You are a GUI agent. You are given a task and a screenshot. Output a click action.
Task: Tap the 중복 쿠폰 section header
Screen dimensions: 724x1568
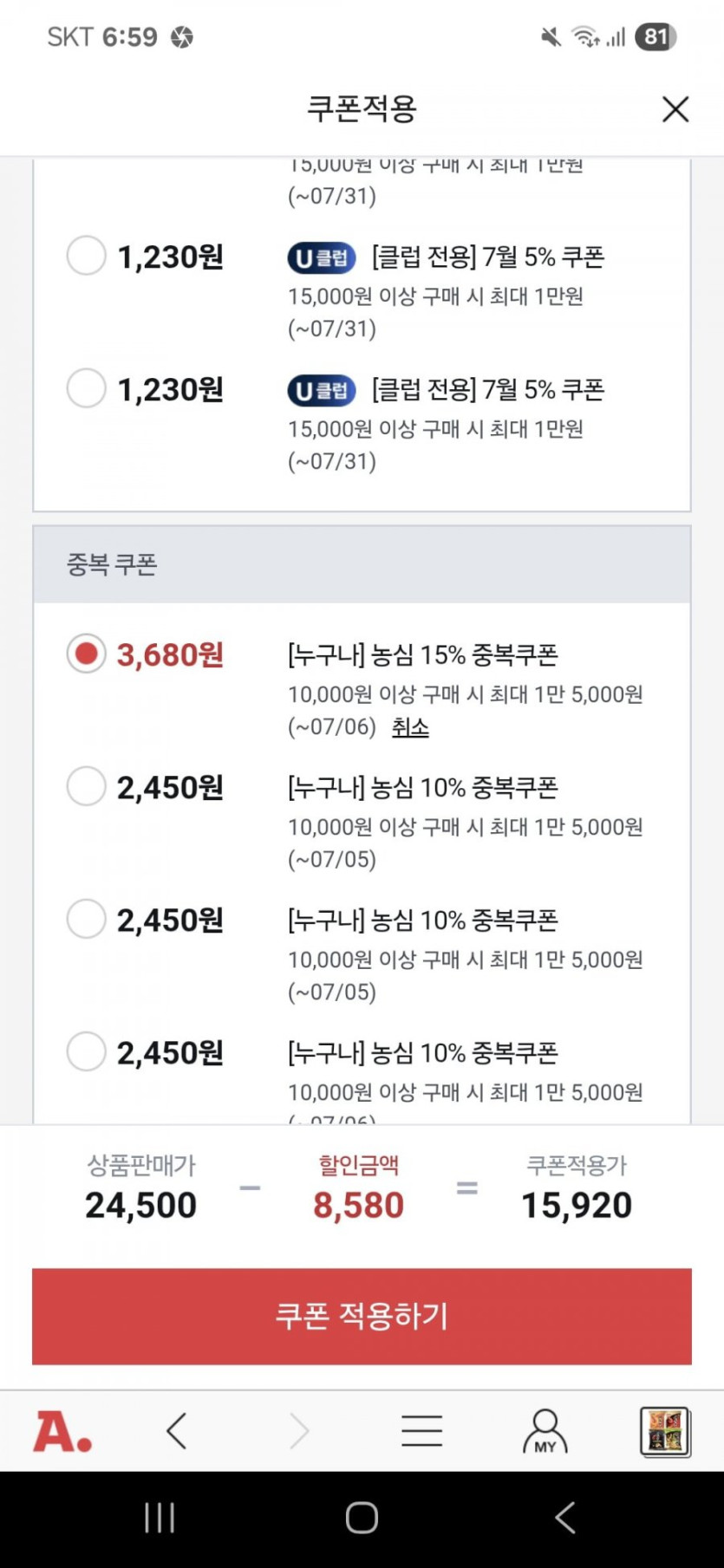point(113,565)
